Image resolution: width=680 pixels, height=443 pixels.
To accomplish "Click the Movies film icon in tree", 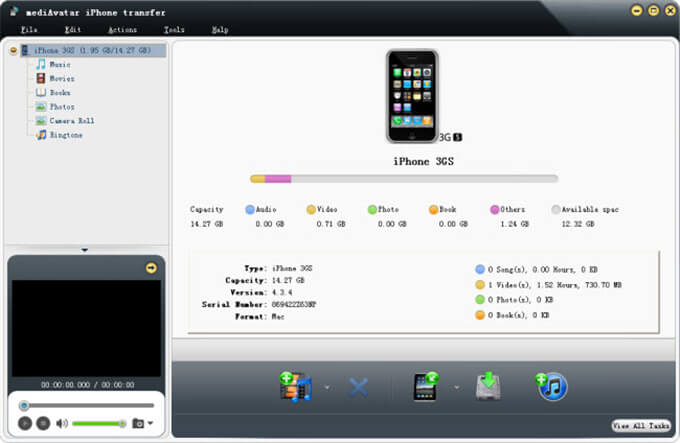I will (x=41, y=78).
